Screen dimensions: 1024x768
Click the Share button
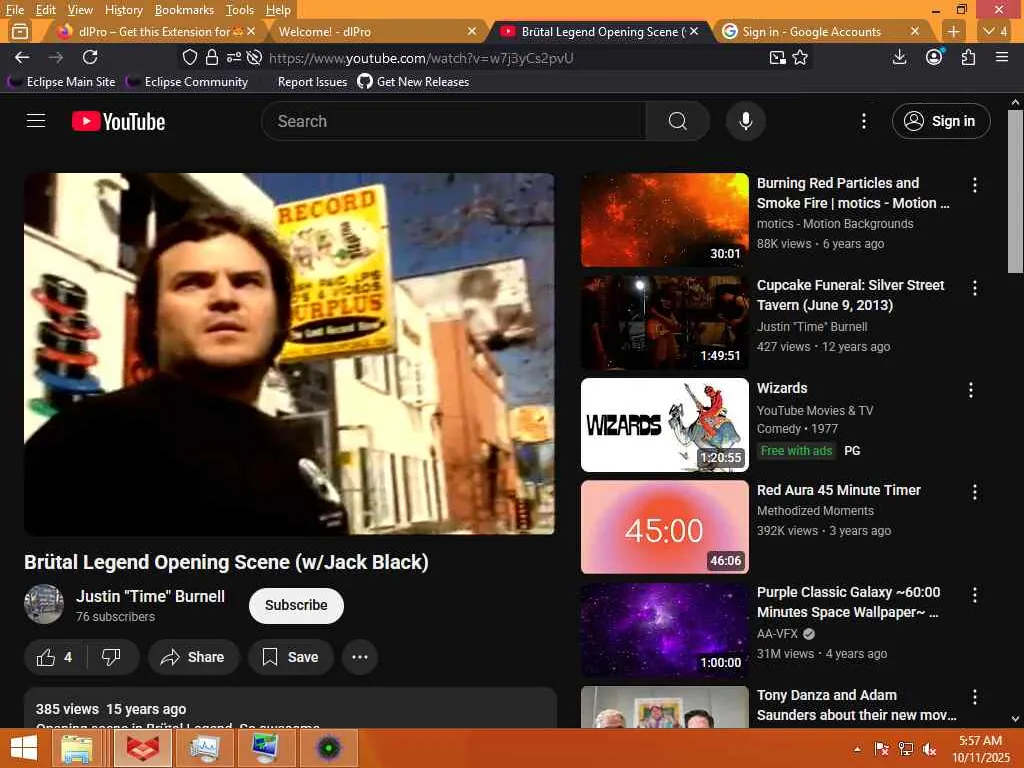[x=193, y=657]
